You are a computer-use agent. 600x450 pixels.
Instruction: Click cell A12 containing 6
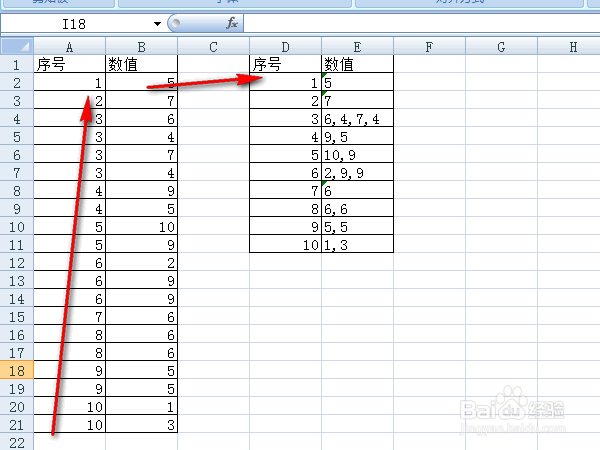pyautogui.click(x=69, y=262)
